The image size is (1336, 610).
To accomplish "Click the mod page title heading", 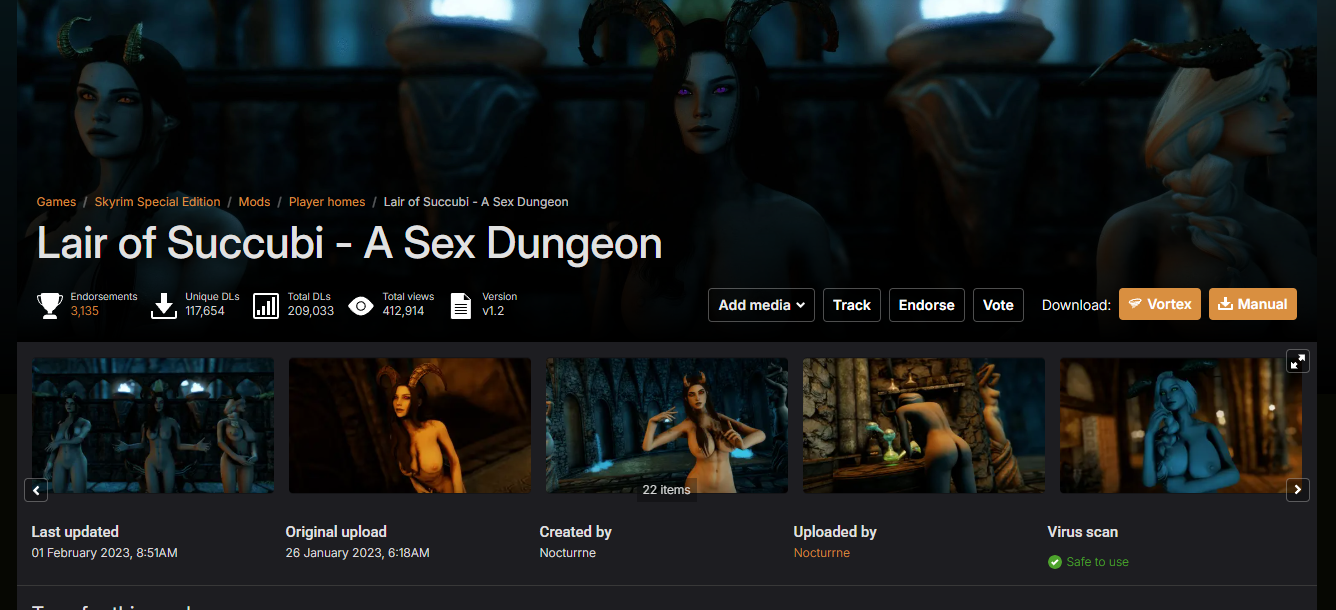I will click(350, 243).
